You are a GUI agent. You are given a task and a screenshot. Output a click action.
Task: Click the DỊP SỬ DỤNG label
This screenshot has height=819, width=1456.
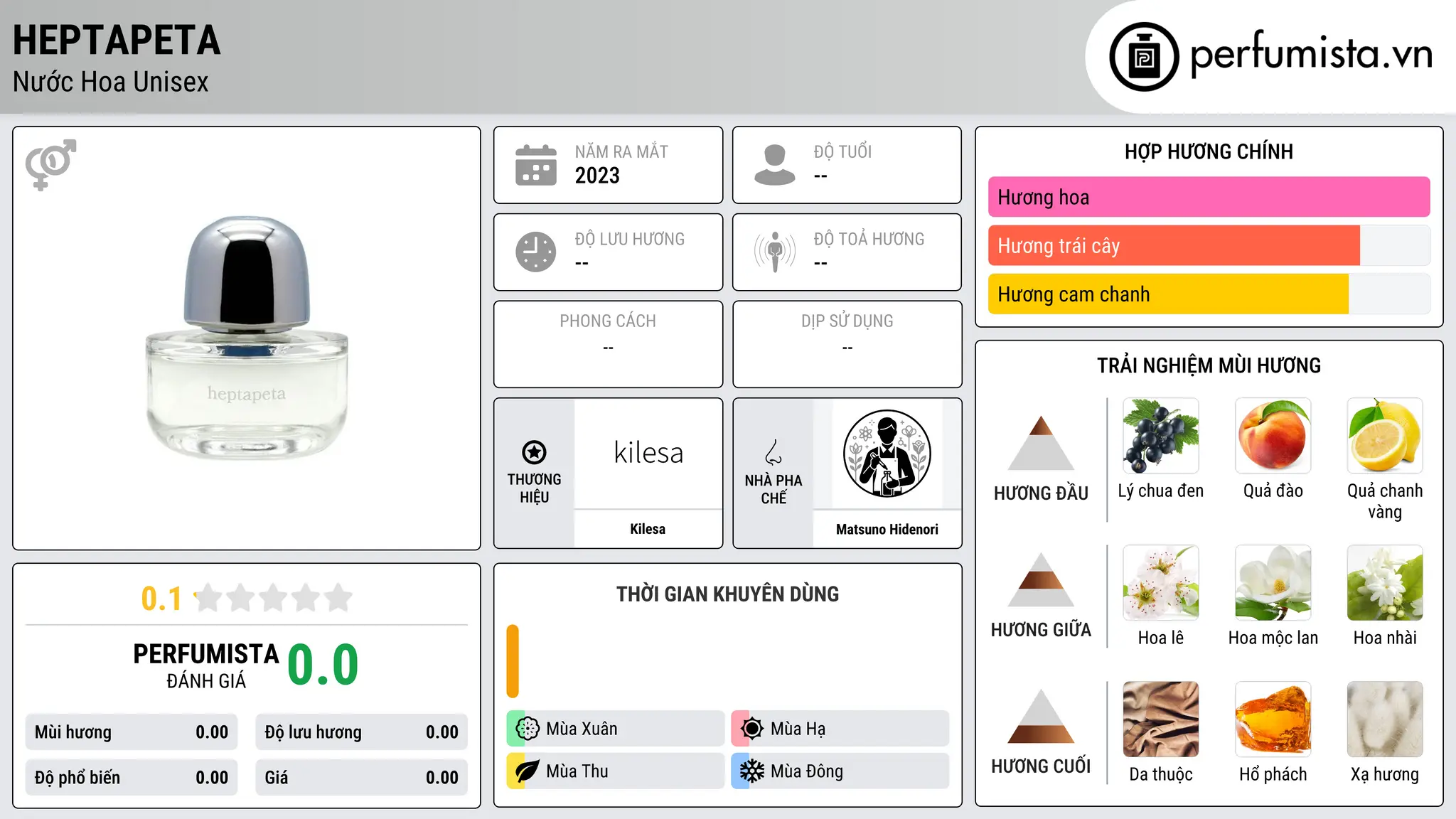click(847, 321)
